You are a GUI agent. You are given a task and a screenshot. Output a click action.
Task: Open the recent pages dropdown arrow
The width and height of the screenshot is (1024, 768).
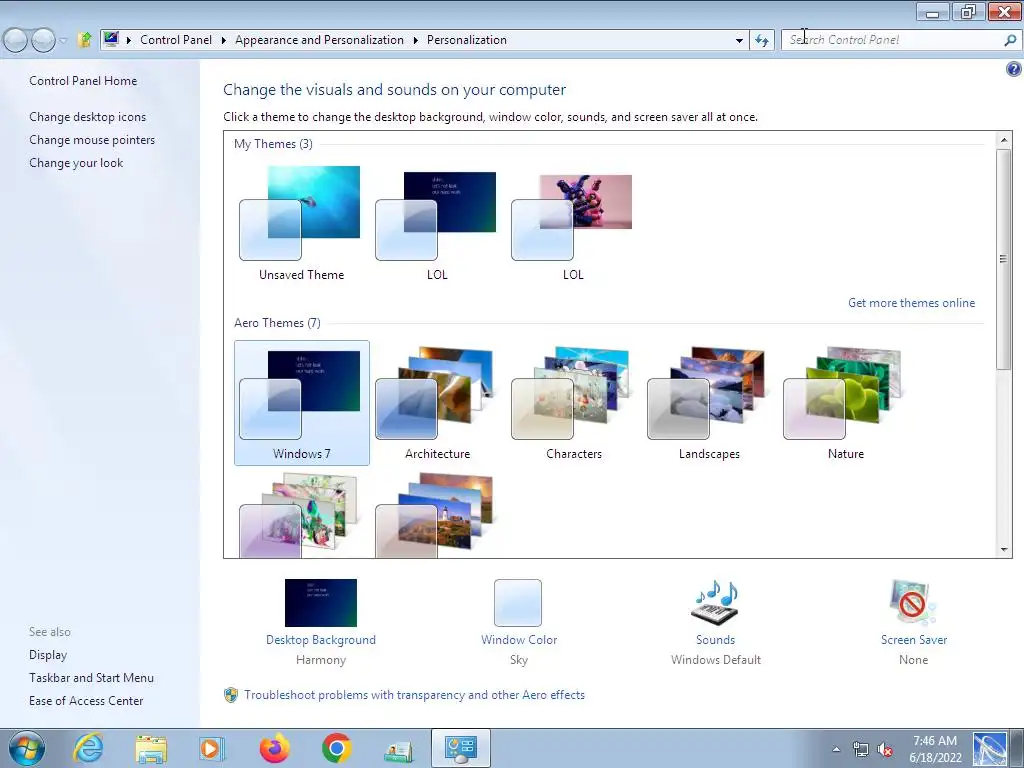click(63, 40)
